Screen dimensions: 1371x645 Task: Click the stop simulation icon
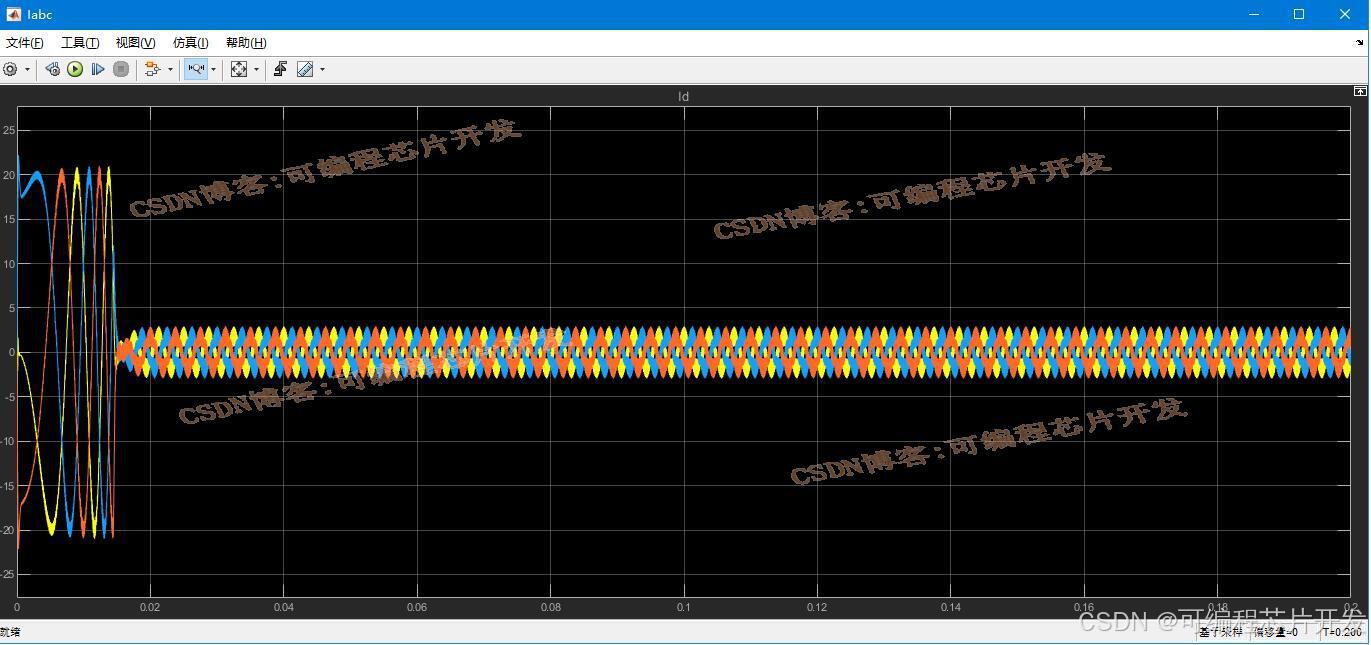point(121,69)
